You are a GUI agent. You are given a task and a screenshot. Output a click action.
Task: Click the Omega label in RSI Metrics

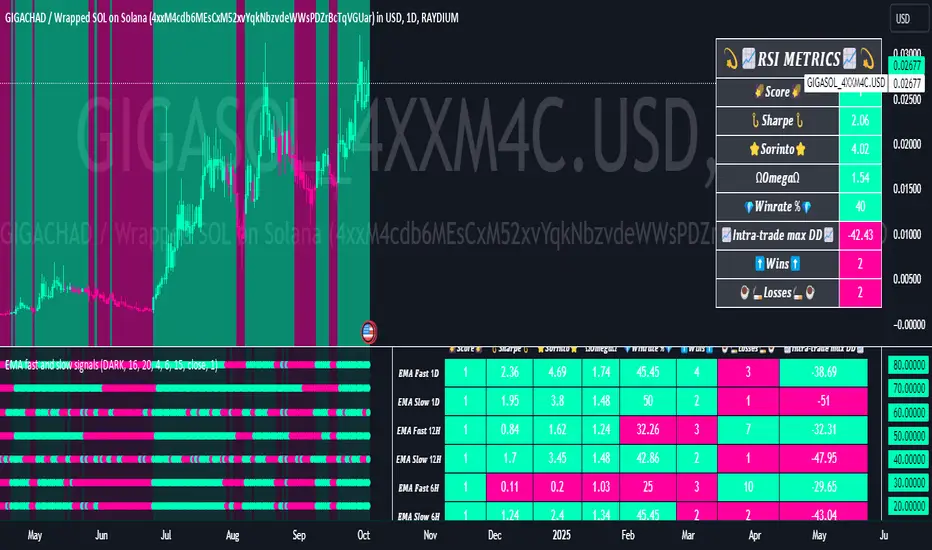[x=777, y=178]
